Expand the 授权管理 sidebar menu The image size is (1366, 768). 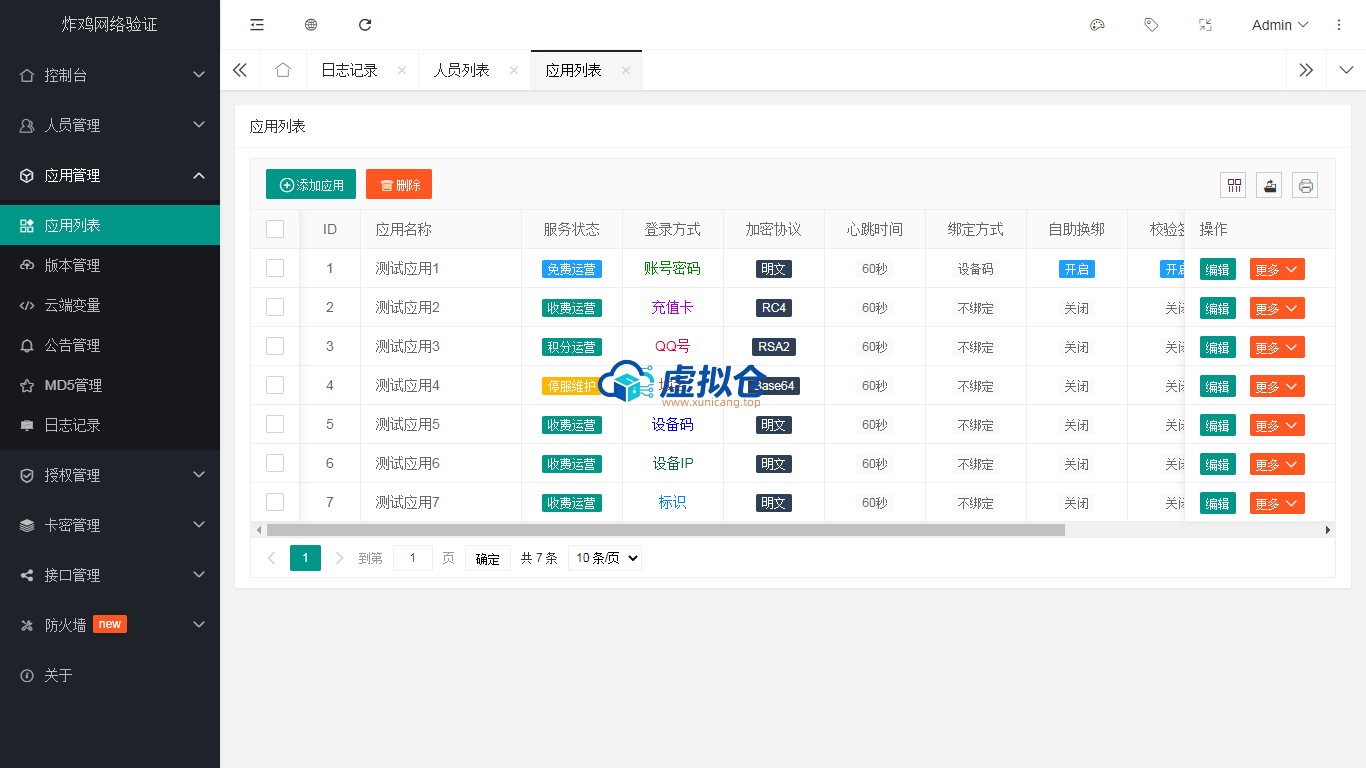[110, 475]
